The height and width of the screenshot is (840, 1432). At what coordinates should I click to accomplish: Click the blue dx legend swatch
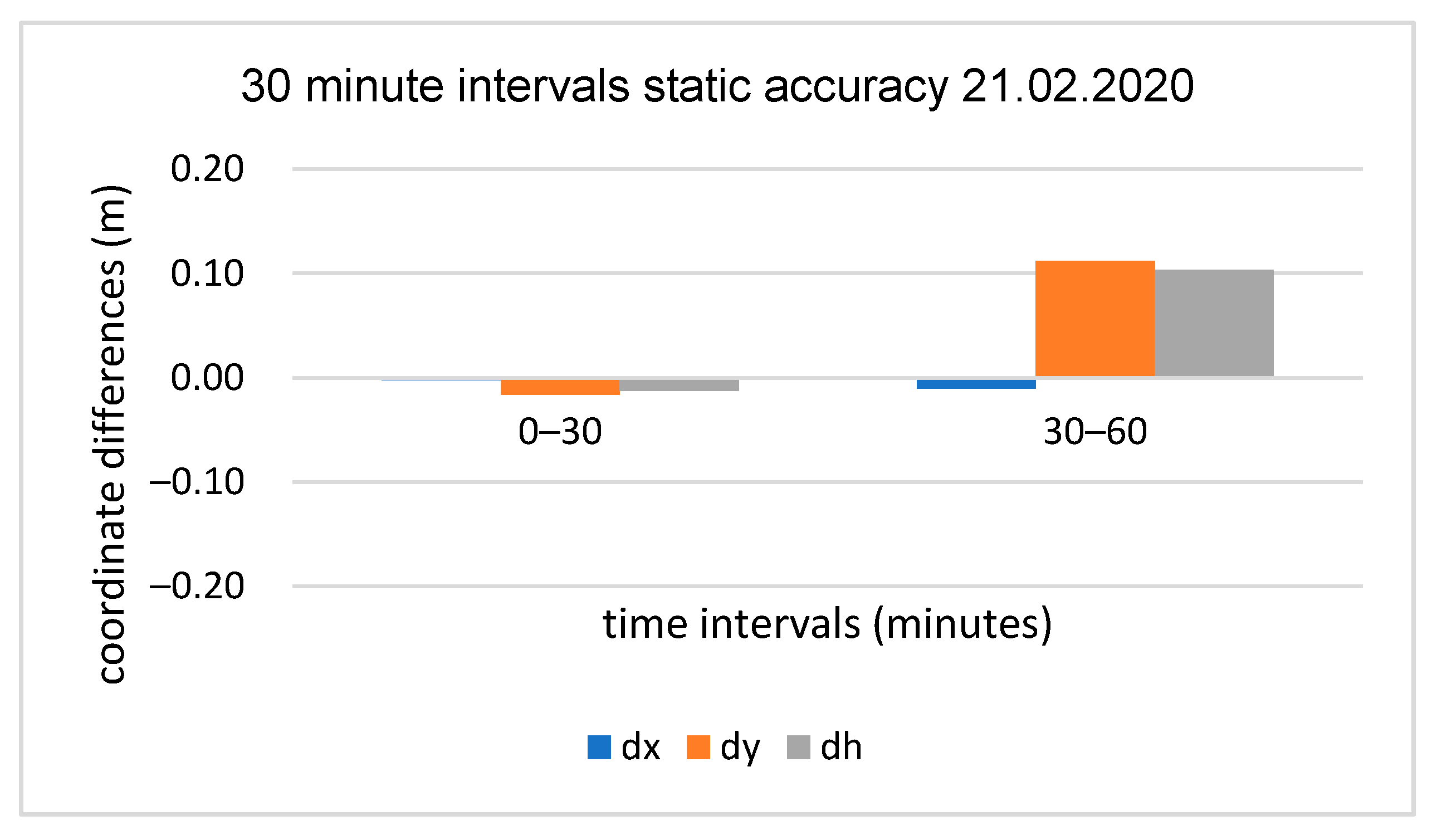[599, 748]
